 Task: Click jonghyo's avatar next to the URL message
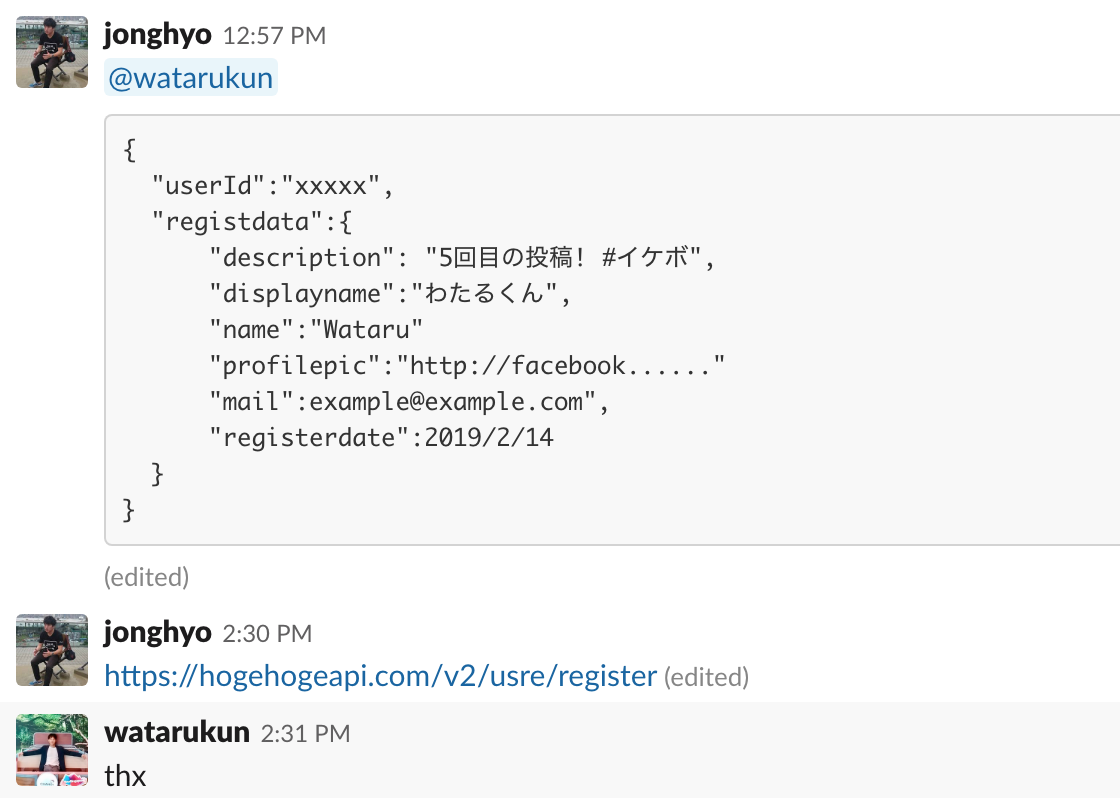coord(51,650)
